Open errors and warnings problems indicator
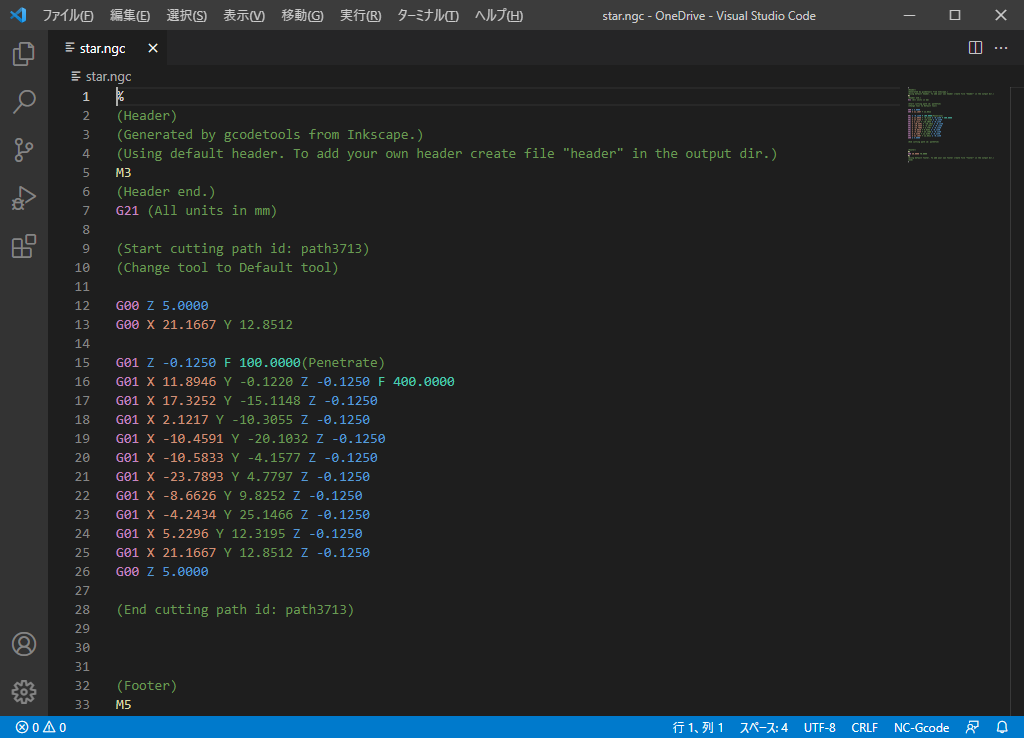Image resolution: width=1024 pixels, height=738 pixels. pos(41,727)
